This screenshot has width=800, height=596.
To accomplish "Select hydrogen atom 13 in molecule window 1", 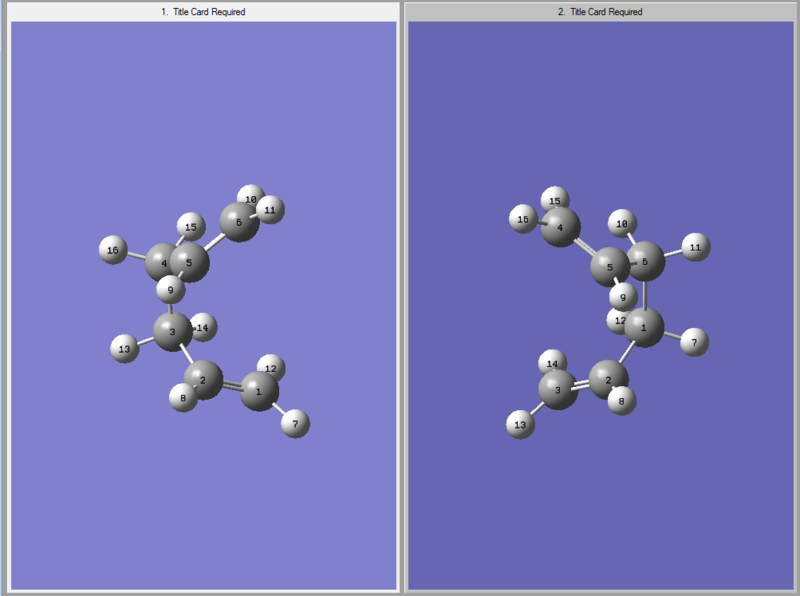I will [124, 349].
